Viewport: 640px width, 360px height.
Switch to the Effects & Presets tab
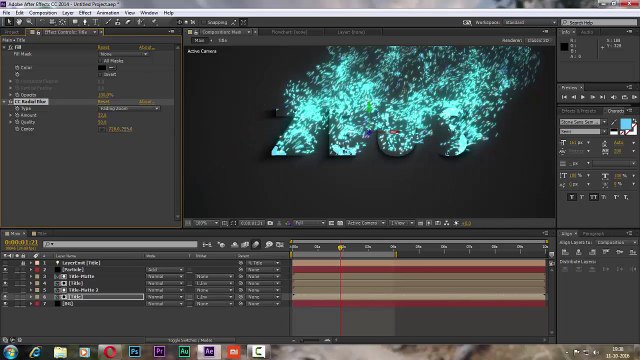point(578,111)
